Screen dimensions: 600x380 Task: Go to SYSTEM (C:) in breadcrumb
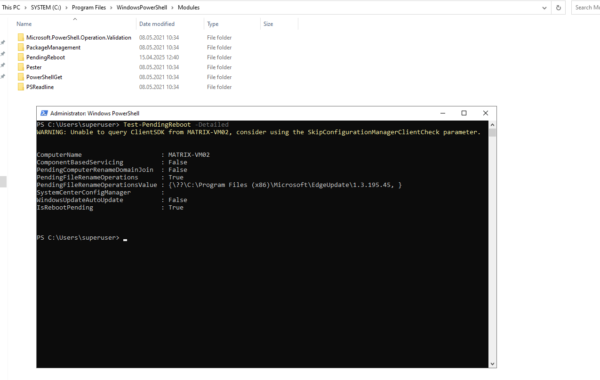[x=46, y=7]
